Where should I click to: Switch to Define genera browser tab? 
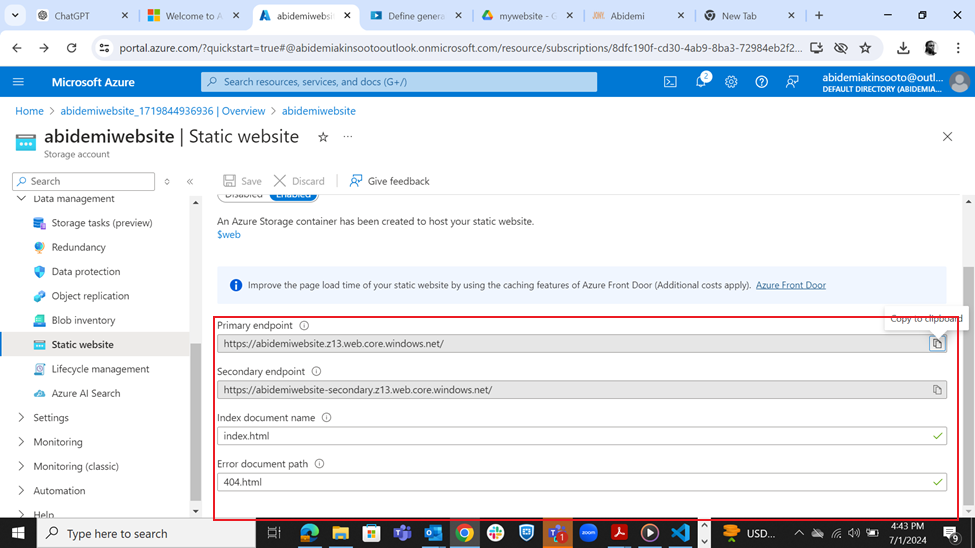[417, 16]
